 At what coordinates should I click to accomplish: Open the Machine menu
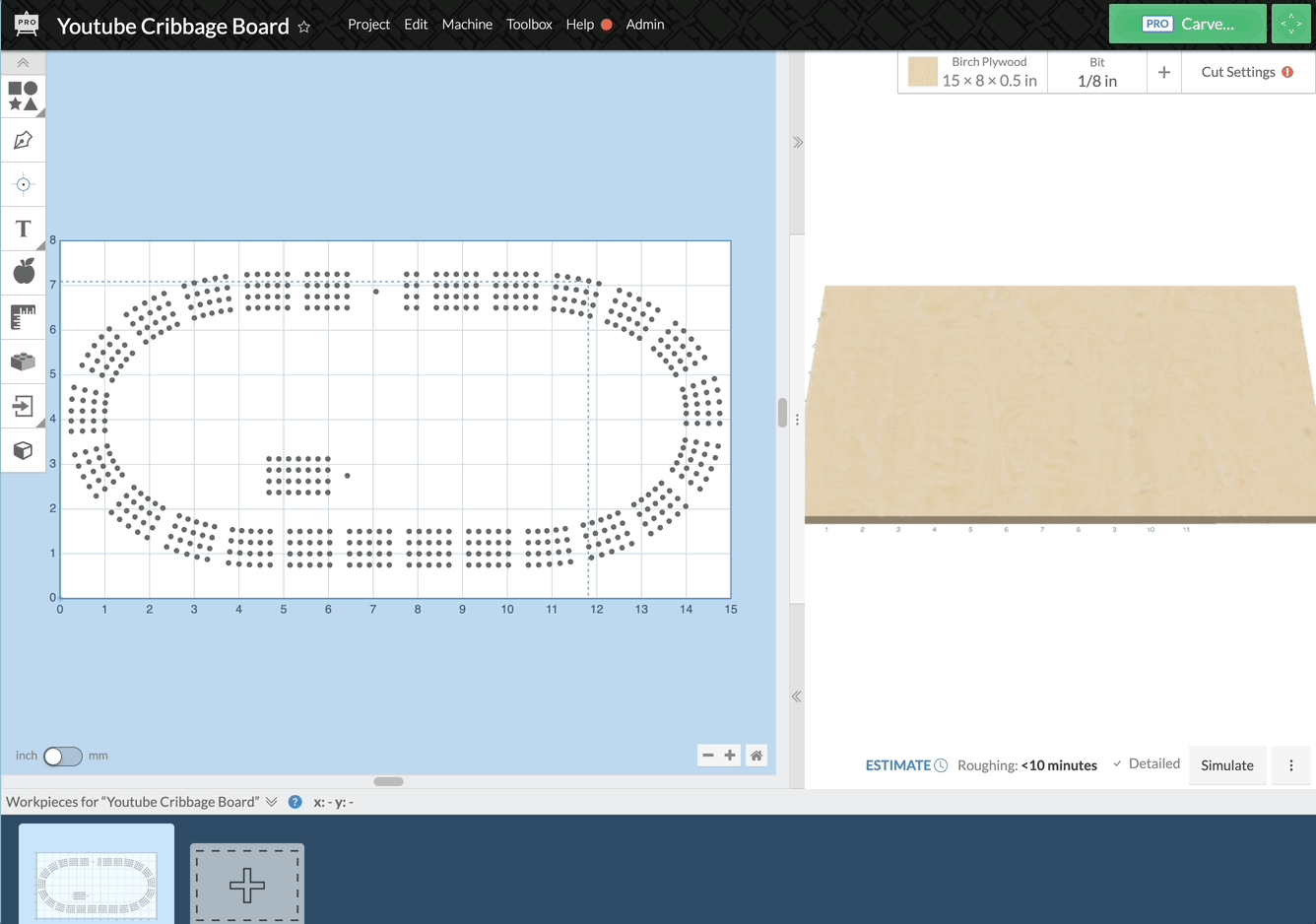(x=467, y=25)
